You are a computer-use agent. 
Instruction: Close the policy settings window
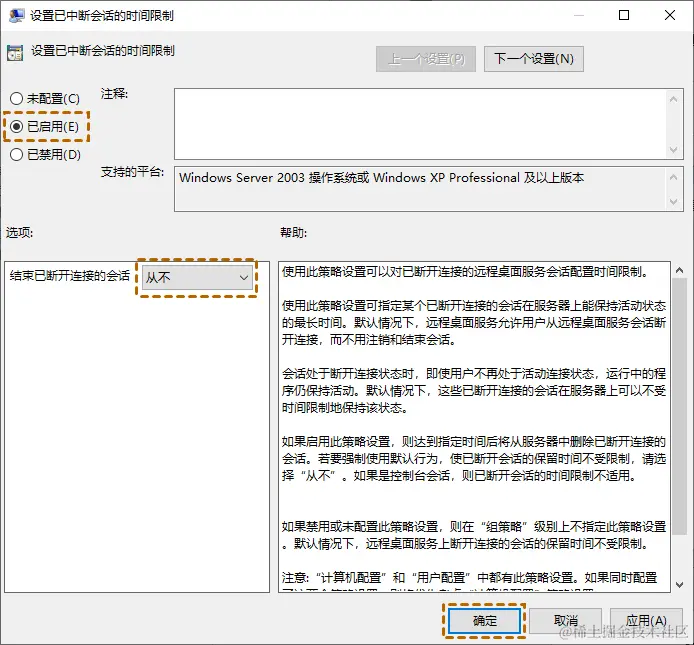tap(670, 15)
